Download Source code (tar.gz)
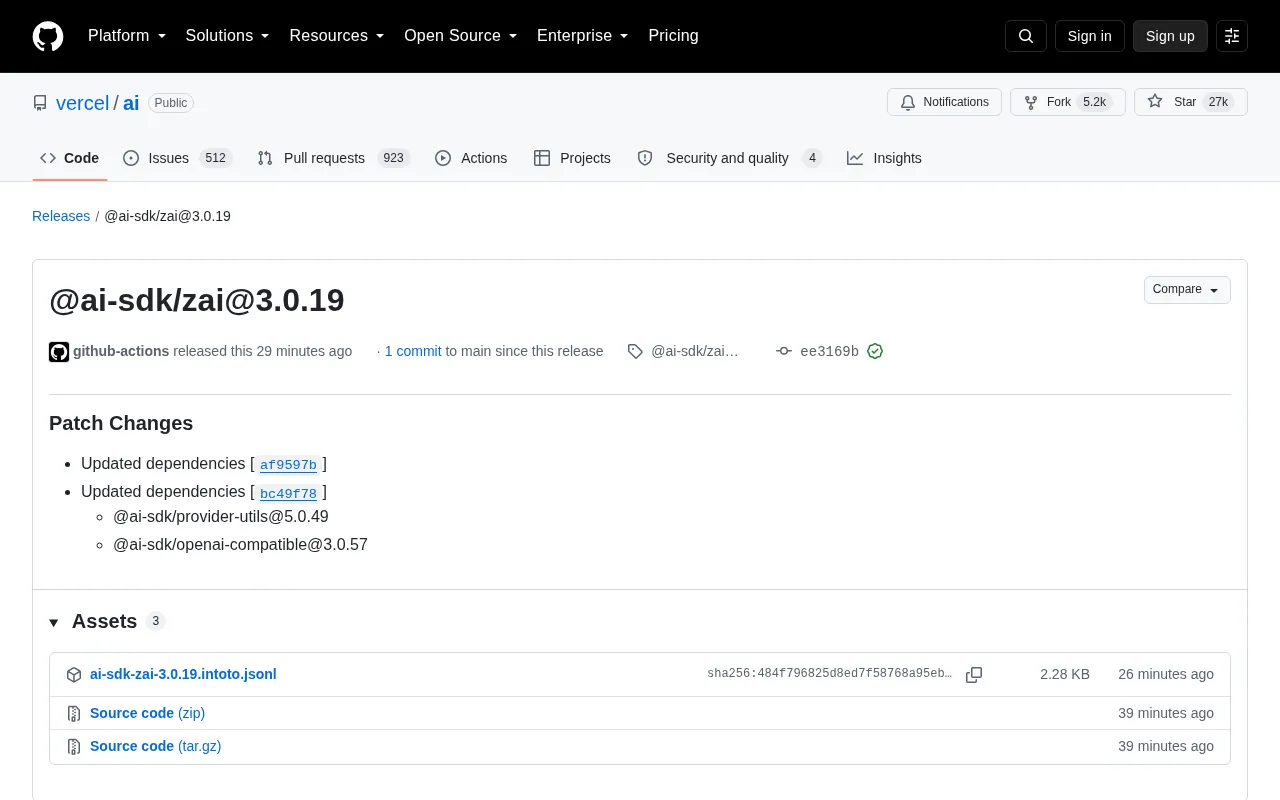The height and width of the screenshot is (800, 1280). pyautogui.click(x=155, y=746)
